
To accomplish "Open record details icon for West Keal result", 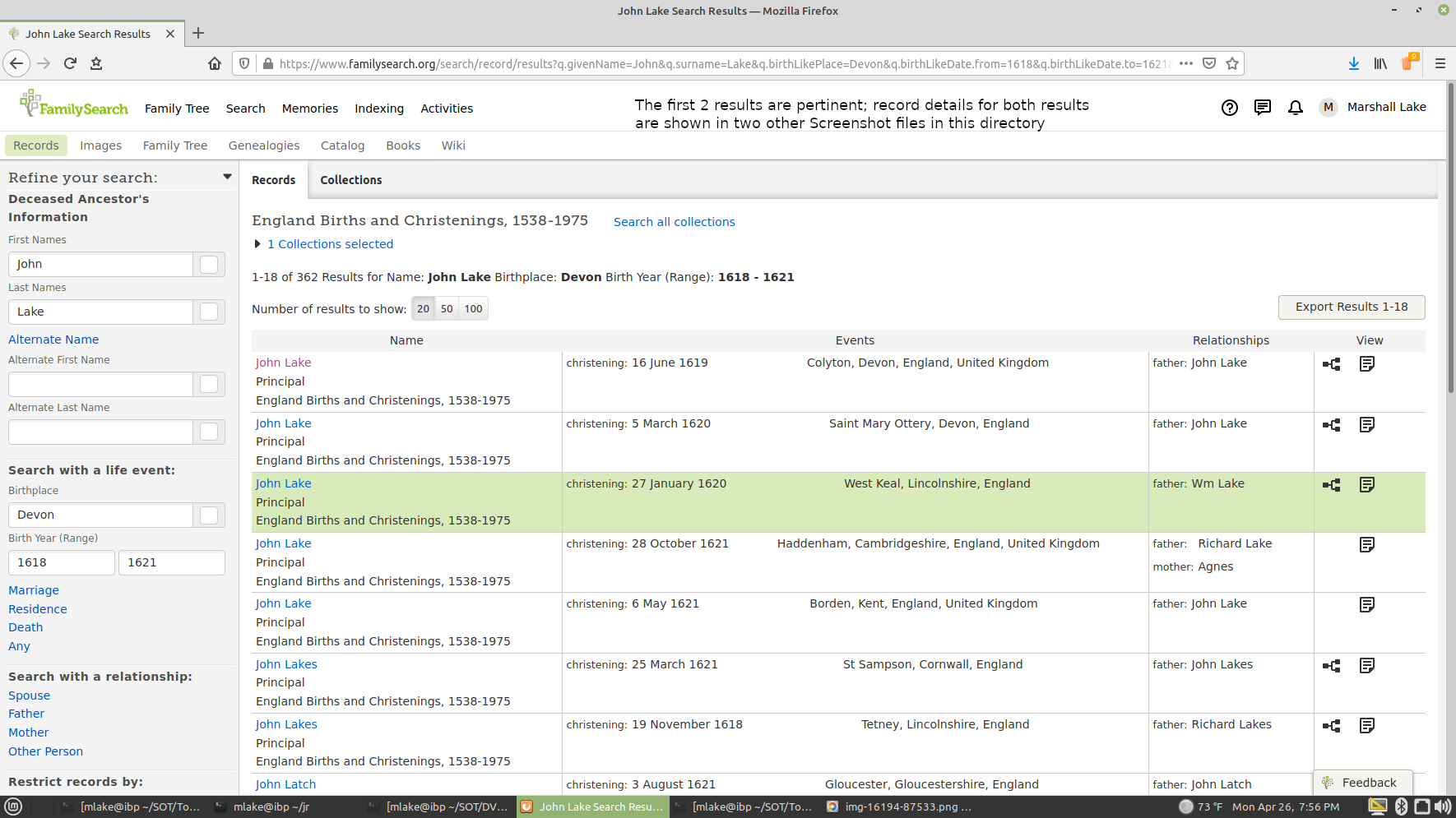I will click(1366, 485).
